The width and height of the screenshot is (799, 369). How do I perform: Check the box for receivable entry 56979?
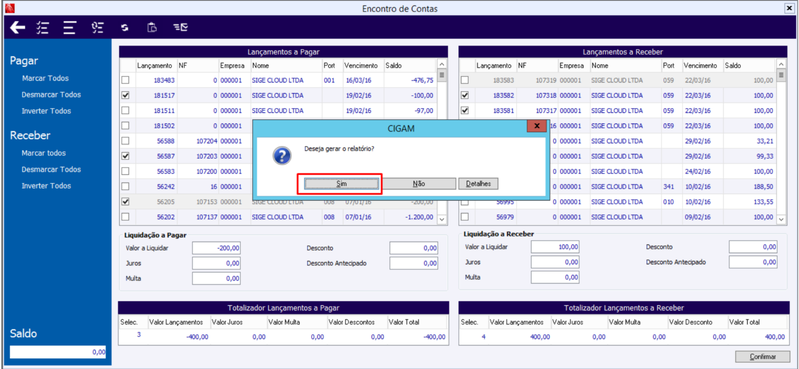point(465,217)
